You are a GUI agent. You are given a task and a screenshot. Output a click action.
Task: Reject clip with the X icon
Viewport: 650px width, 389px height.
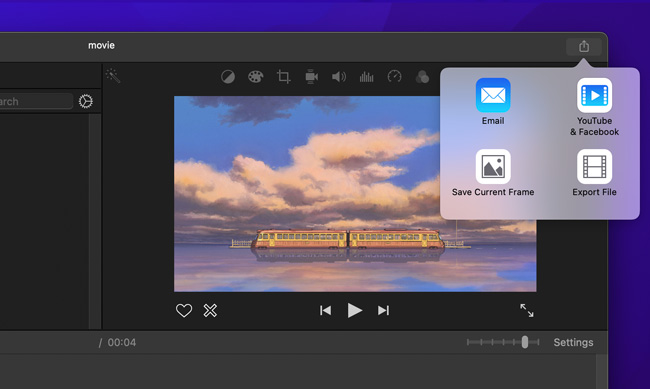pos(210,310)
